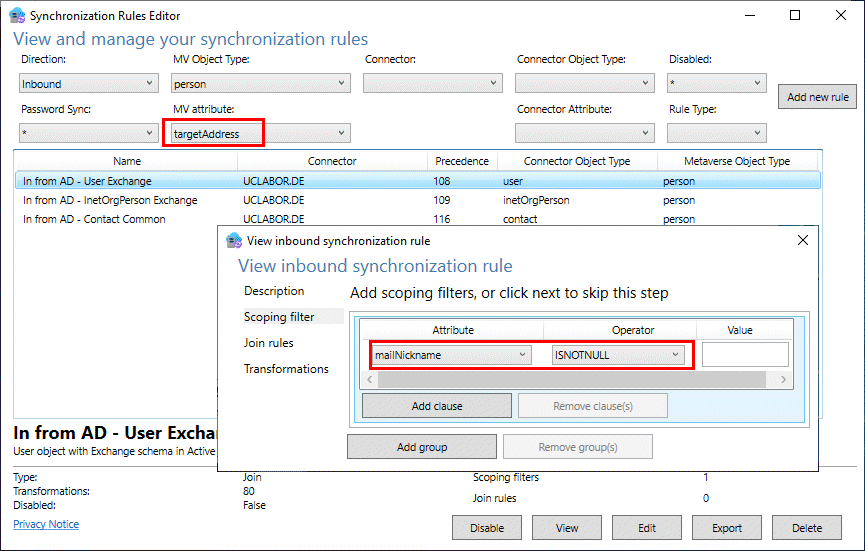Click the Add clause button
Screen dimensions: 865x551
point(436,406)
